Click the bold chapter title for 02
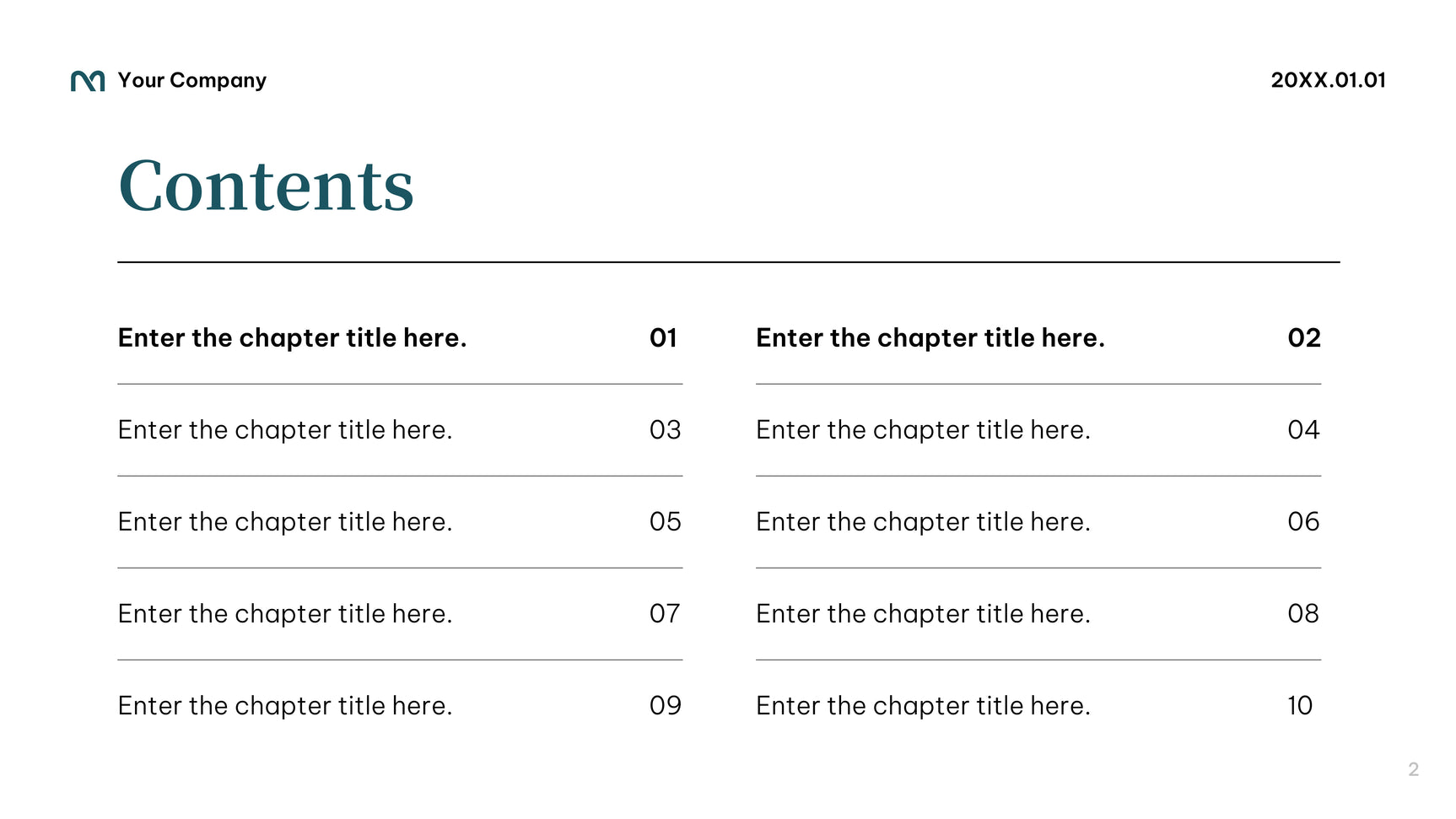This screenshot has width=1456, height=819. (930, 338)
